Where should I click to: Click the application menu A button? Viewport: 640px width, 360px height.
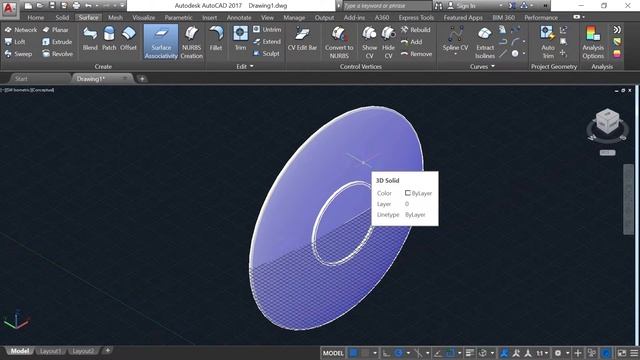(9, 8)
